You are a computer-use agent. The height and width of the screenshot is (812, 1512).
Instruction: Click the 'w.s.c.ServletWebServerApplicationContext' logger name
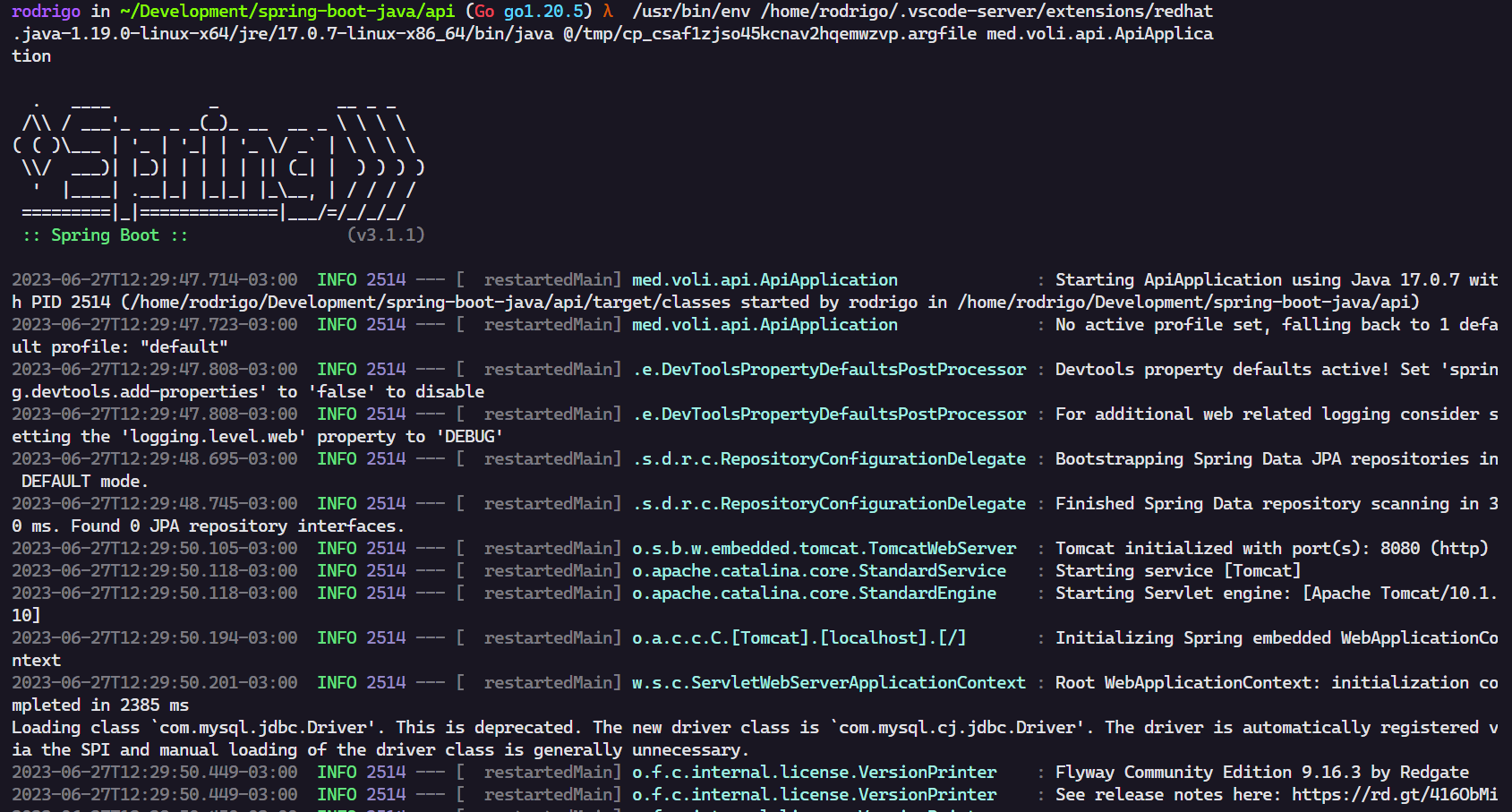(829, 682)
